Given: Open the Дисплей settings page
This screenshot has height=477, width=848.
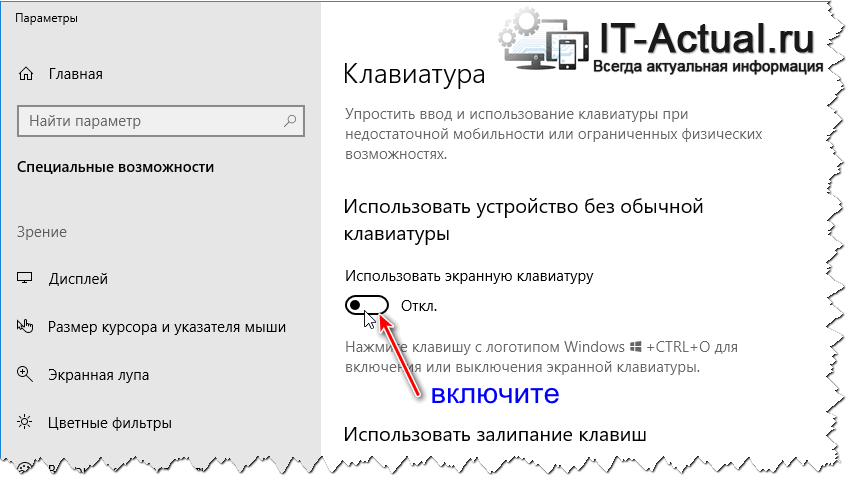Looking at the screenshot, I should click(78, 279).
